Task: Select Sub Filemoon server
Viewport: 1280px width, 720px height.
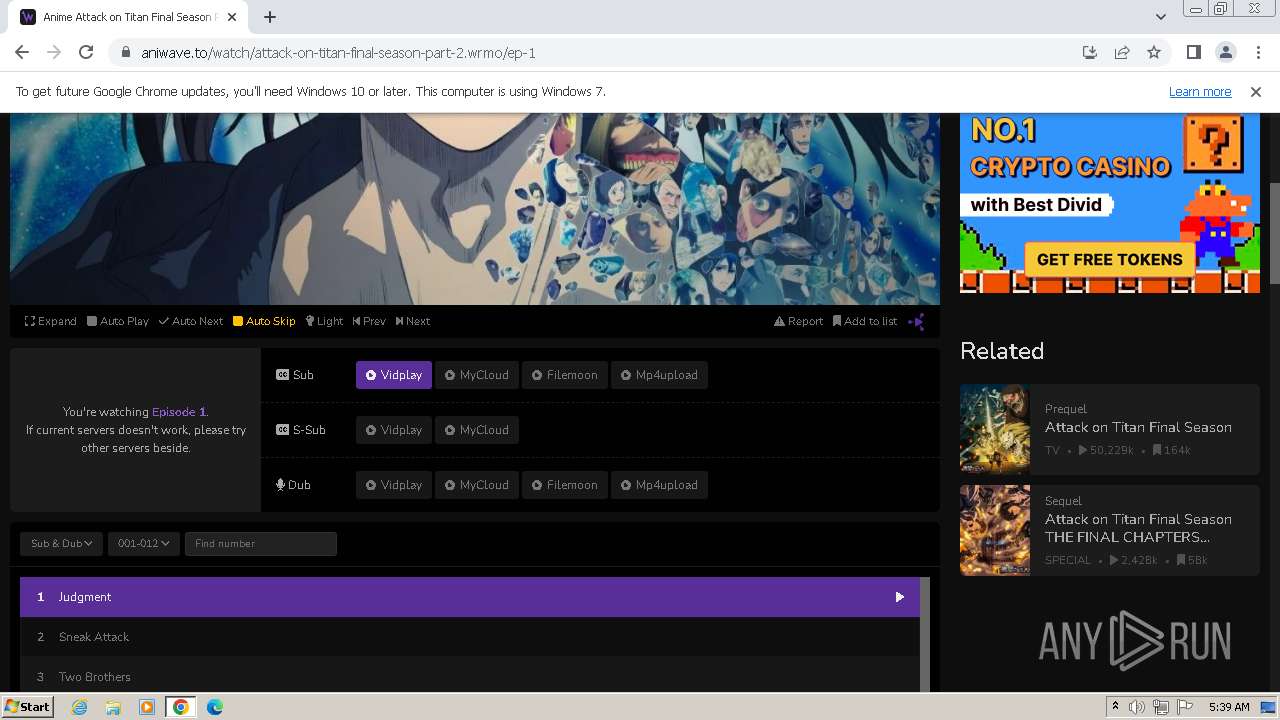Action: tap(565, 375)
